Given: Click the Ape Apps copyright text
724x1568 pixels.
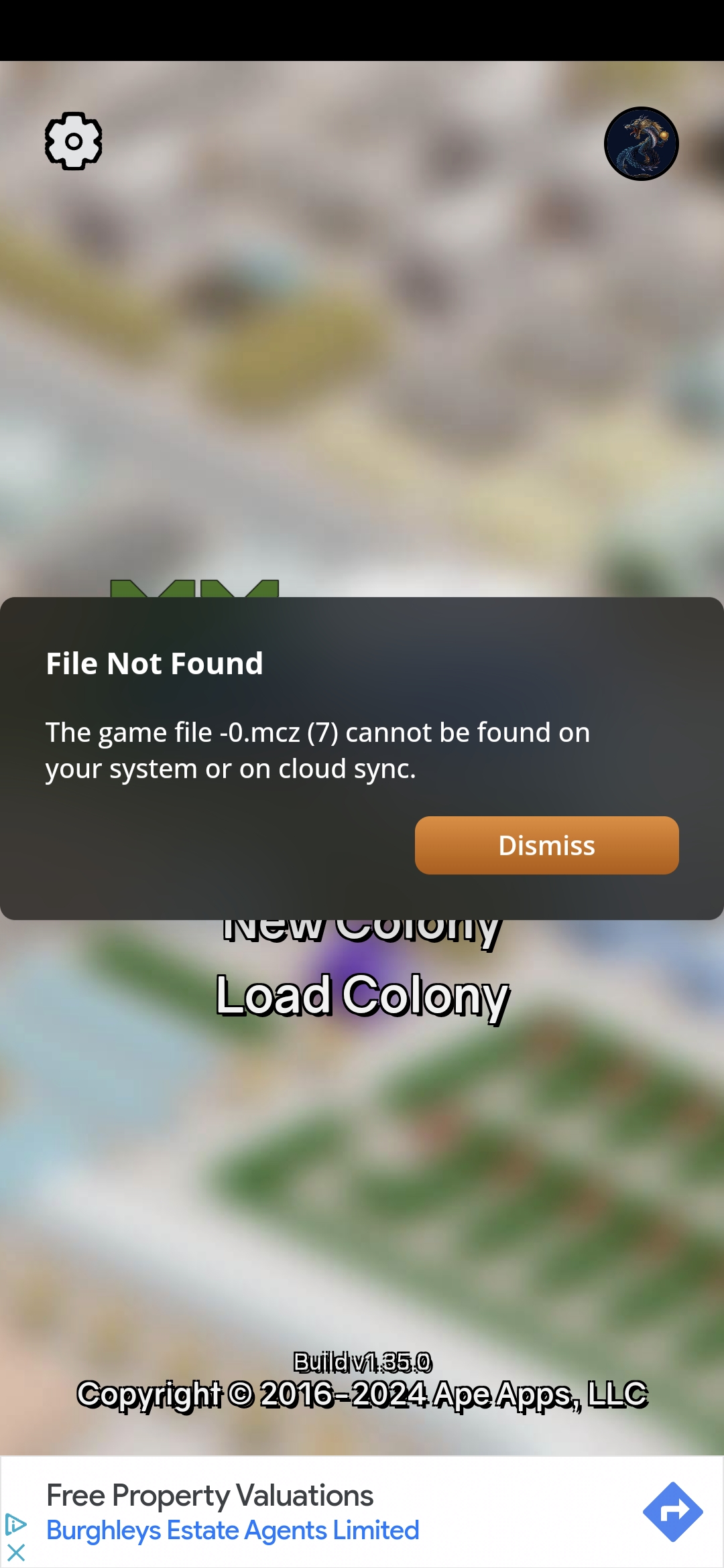Looking at the screenshot, I should click(x=363, y=1394).
